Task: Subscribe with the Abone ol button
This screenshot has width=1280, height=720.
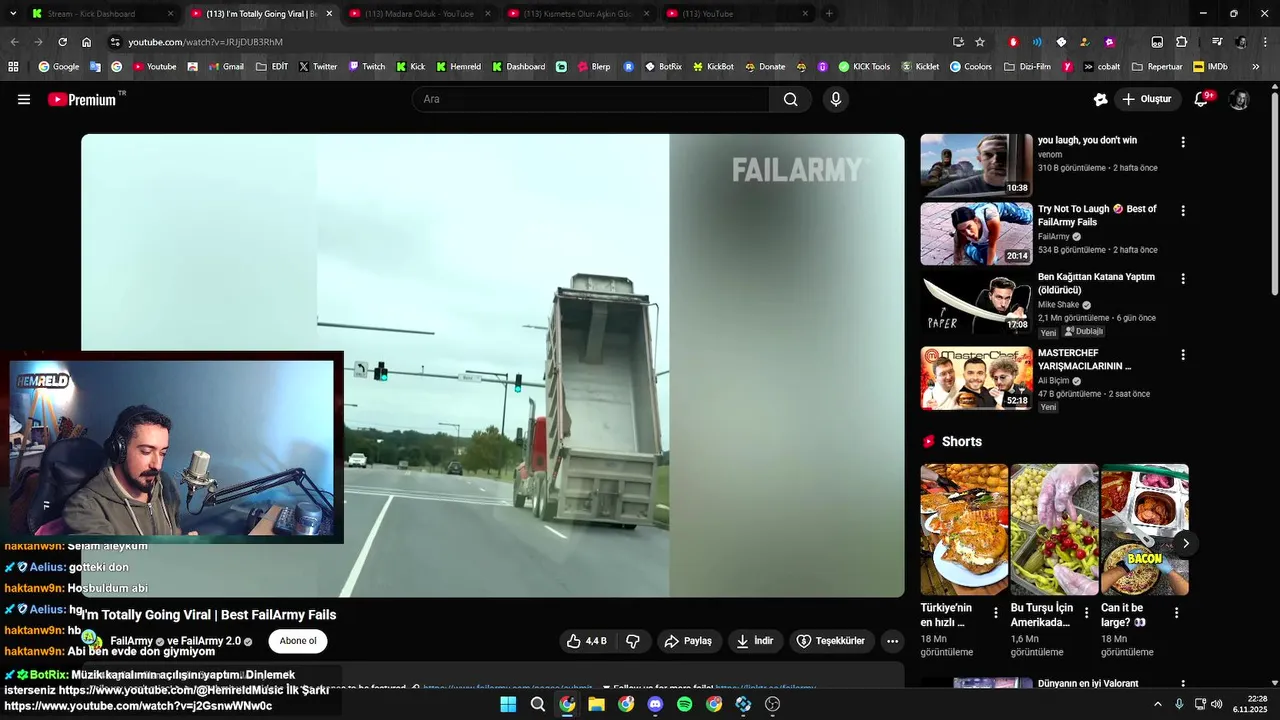Action: (298, 641)
